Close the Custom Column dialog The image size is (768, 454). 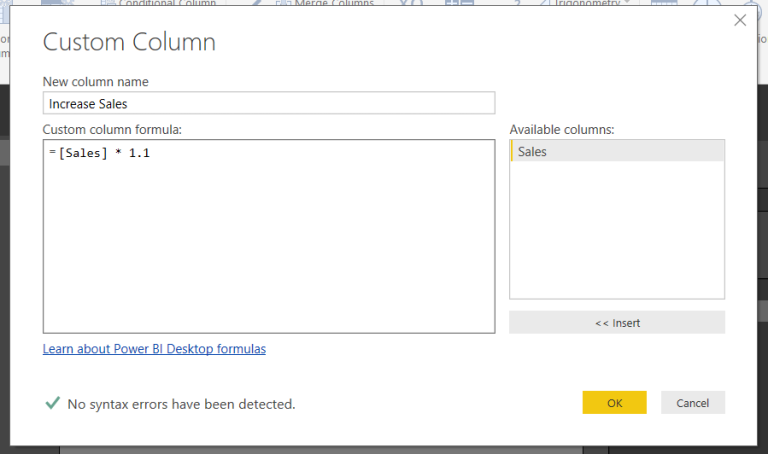click(740, 20)
